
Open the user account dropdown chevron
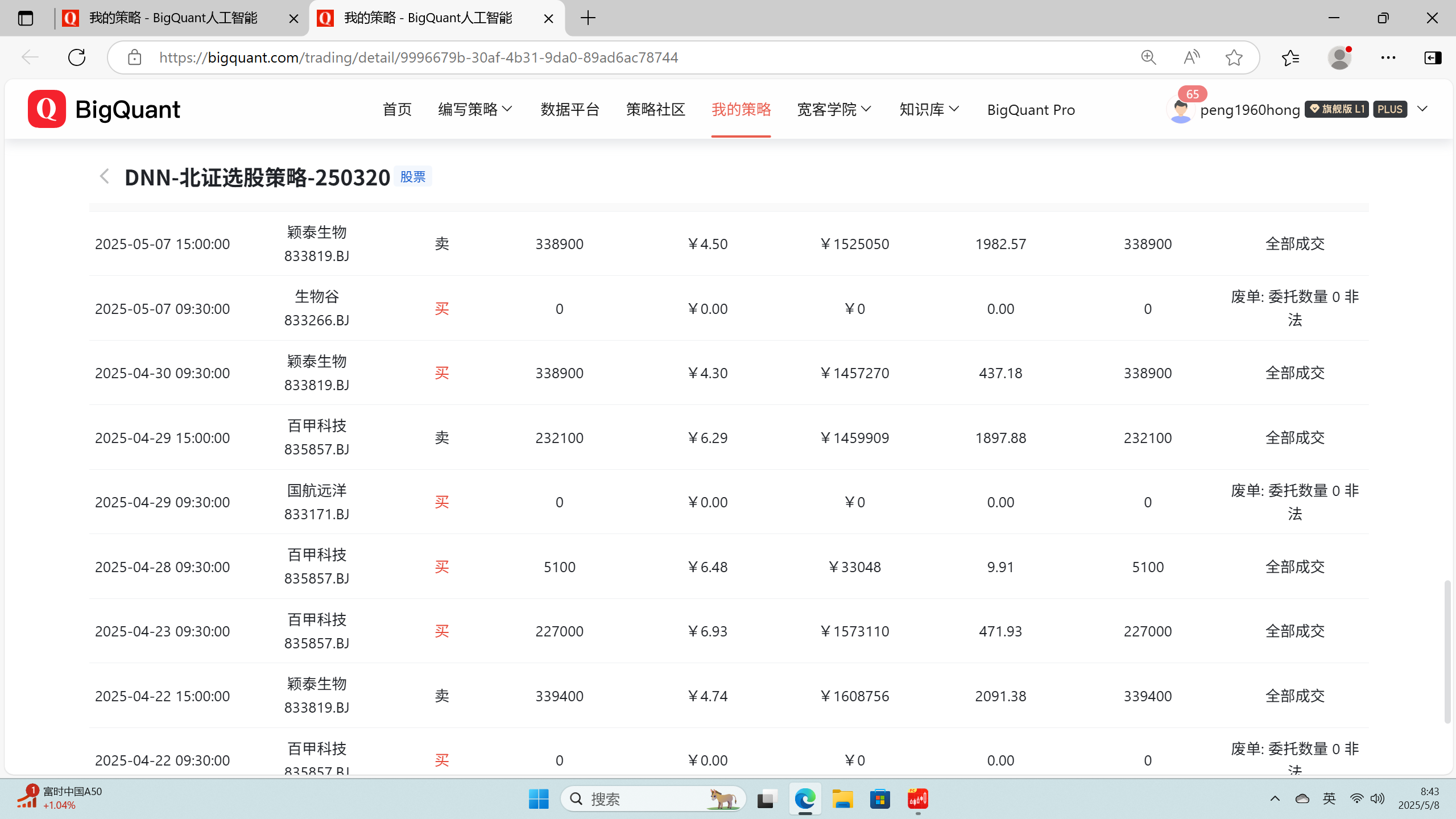click(x=1422, y=109)
